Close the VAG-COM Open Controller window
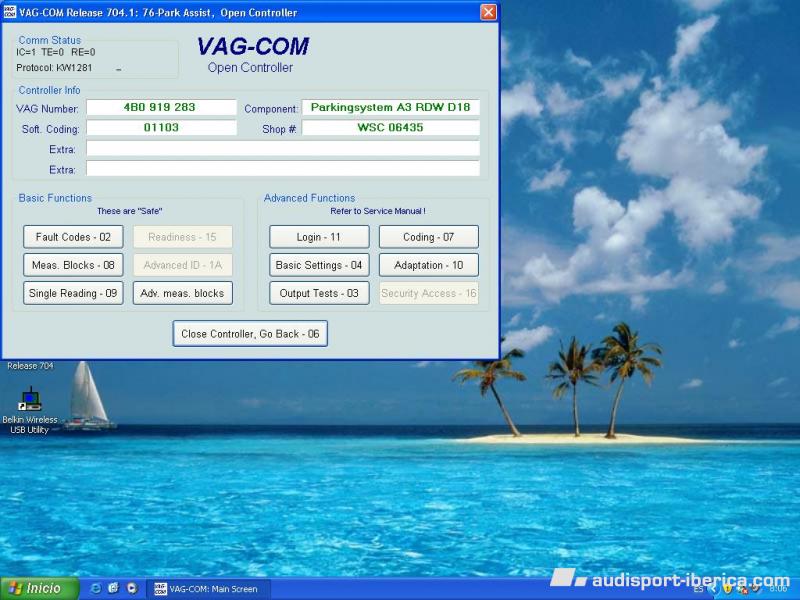800x600 pixels. click(x=488, y=12)
